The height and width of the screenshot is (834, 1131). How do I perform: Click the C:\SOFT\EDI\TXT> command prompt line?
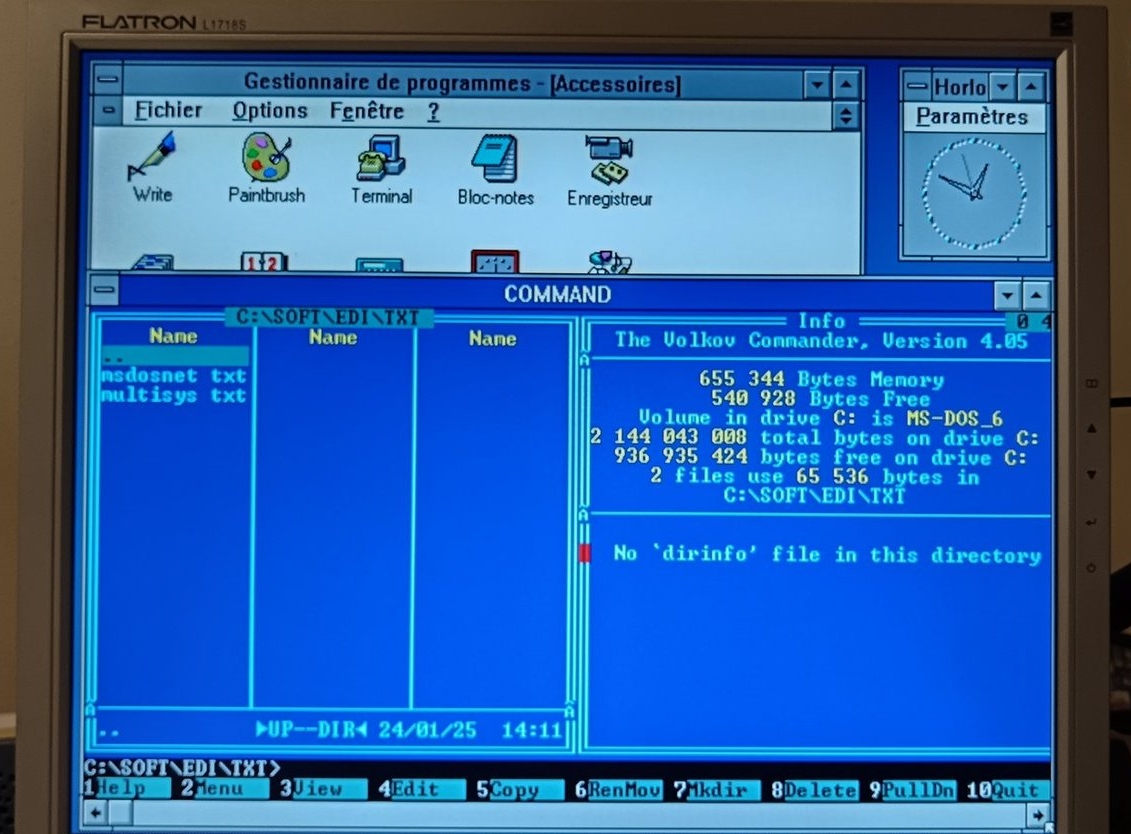tap(182, 768)
